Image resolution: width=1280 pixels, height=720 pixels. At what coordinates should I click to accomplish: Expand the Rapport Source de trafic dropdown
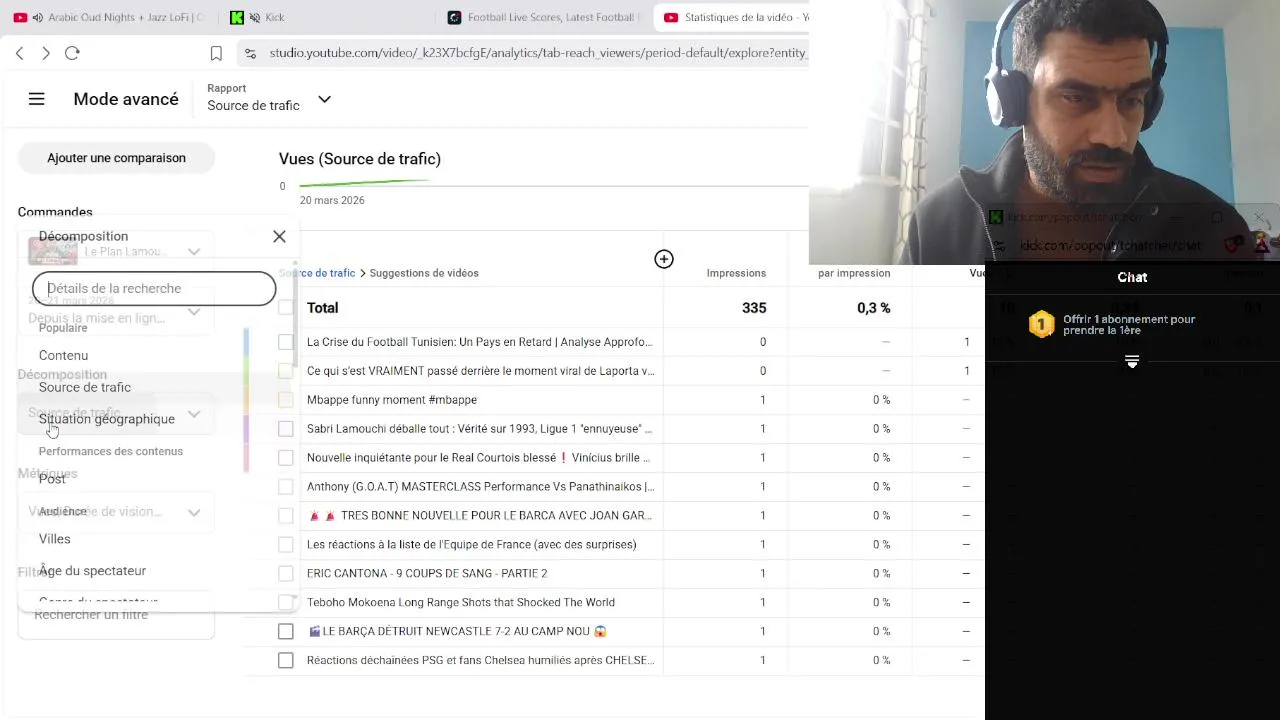[x=324, y=99]
